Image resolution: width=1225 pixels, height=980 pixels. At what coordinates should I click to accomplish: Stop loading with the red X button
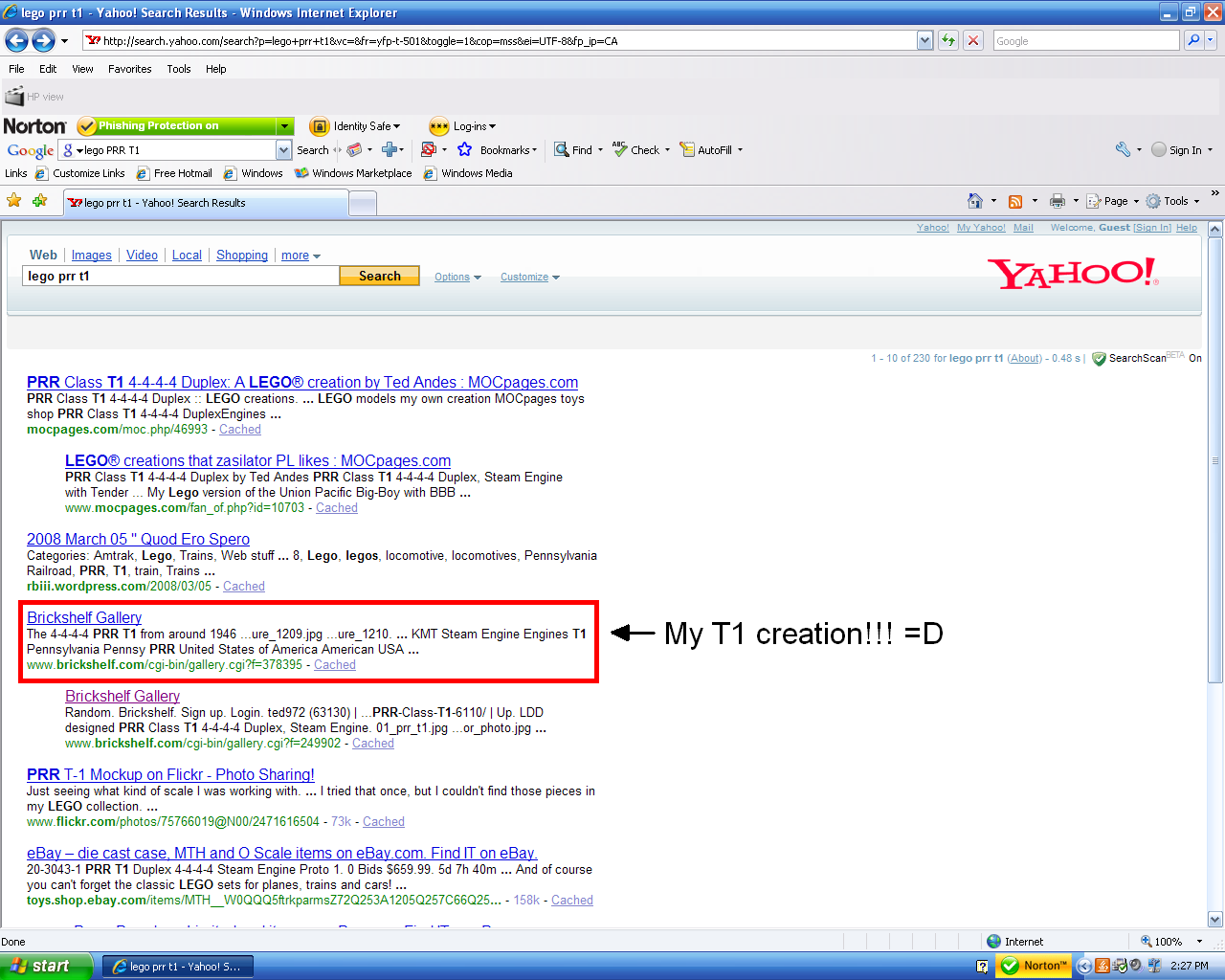[x=973, y=40]
